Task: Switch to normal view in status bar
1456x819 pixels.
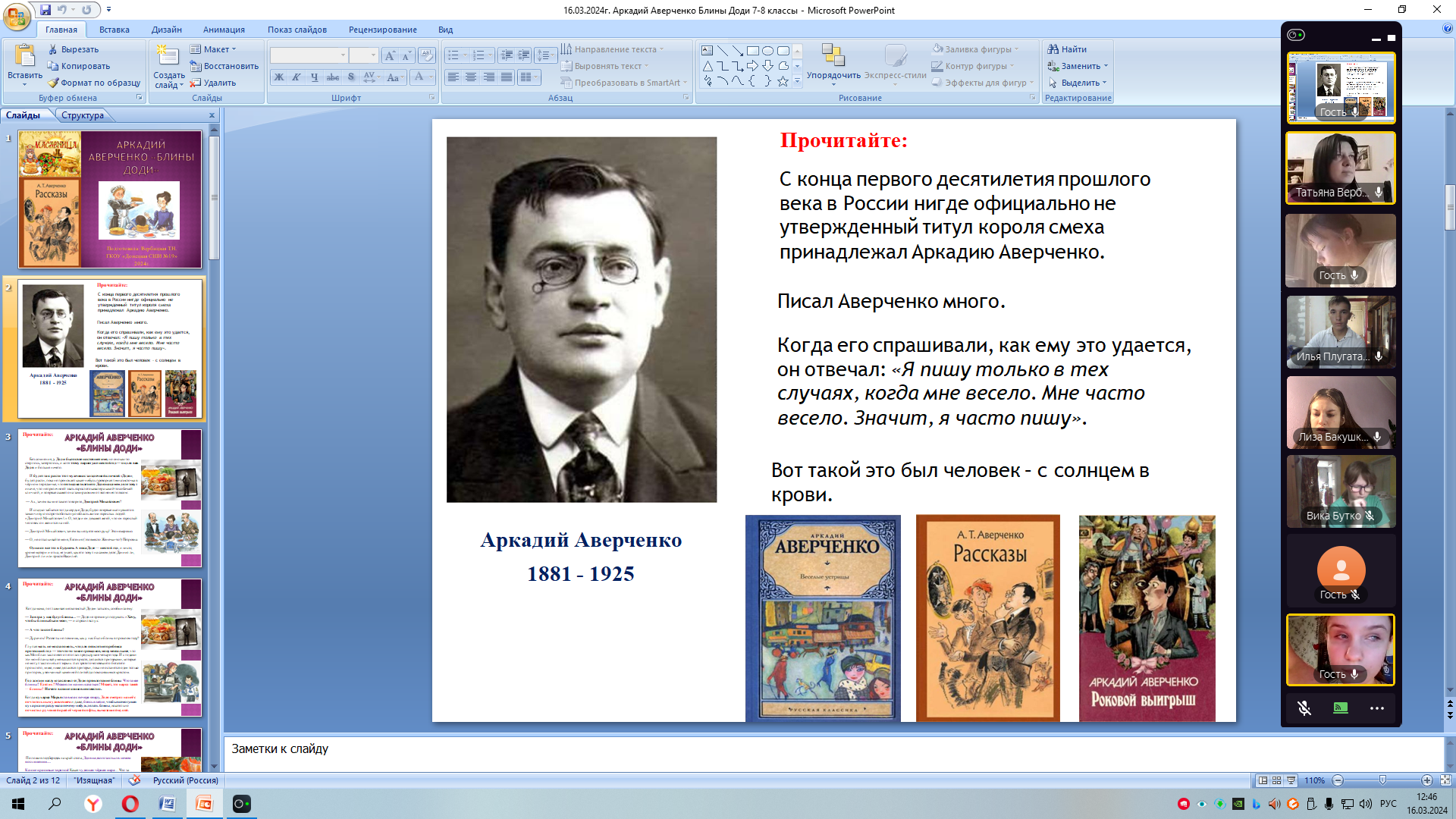Action: [1263, 780]
